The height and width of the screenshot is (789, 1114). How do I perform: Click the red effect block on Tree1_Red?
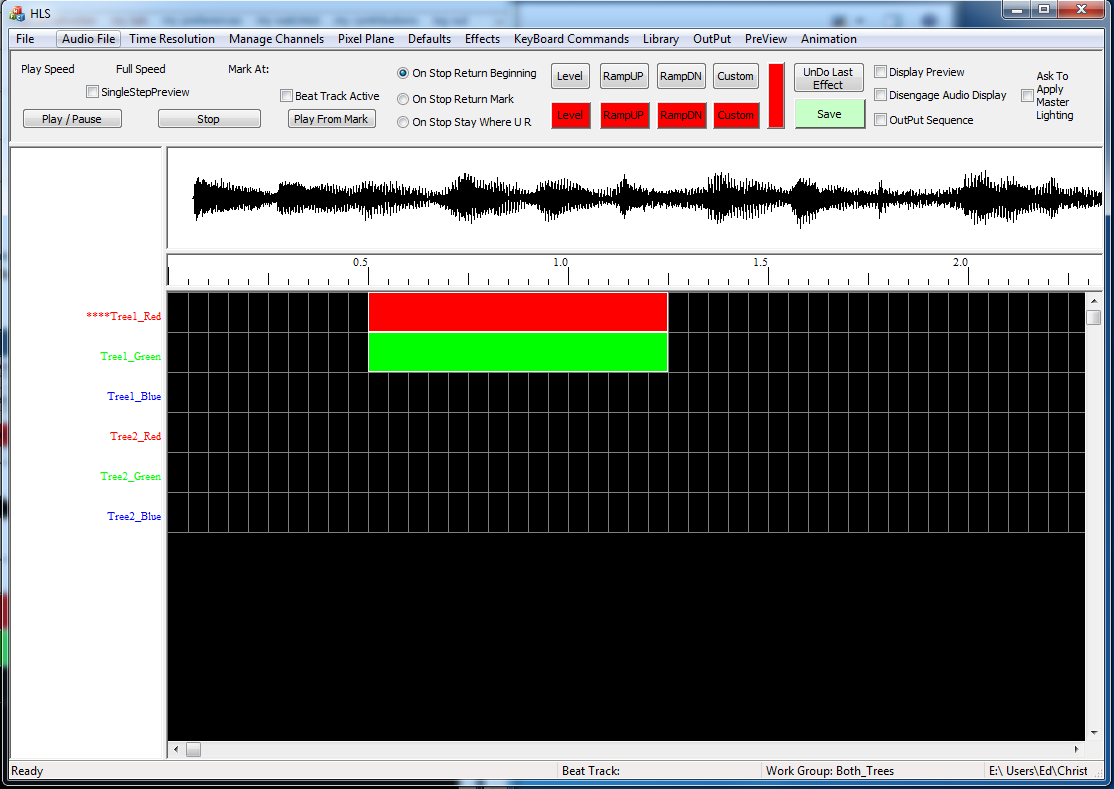pyautogui.click(x=518, y=312)
